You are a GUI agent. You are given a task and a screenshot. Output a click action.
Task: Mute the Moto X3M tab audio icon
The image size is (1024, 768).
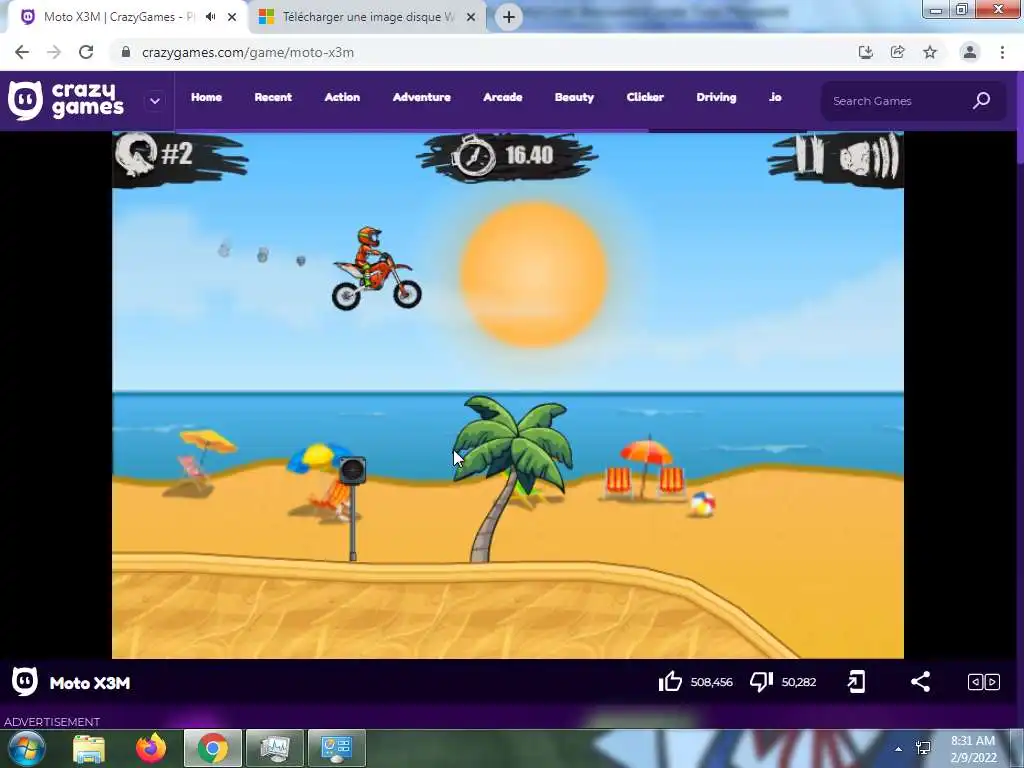tap(210, 17)
